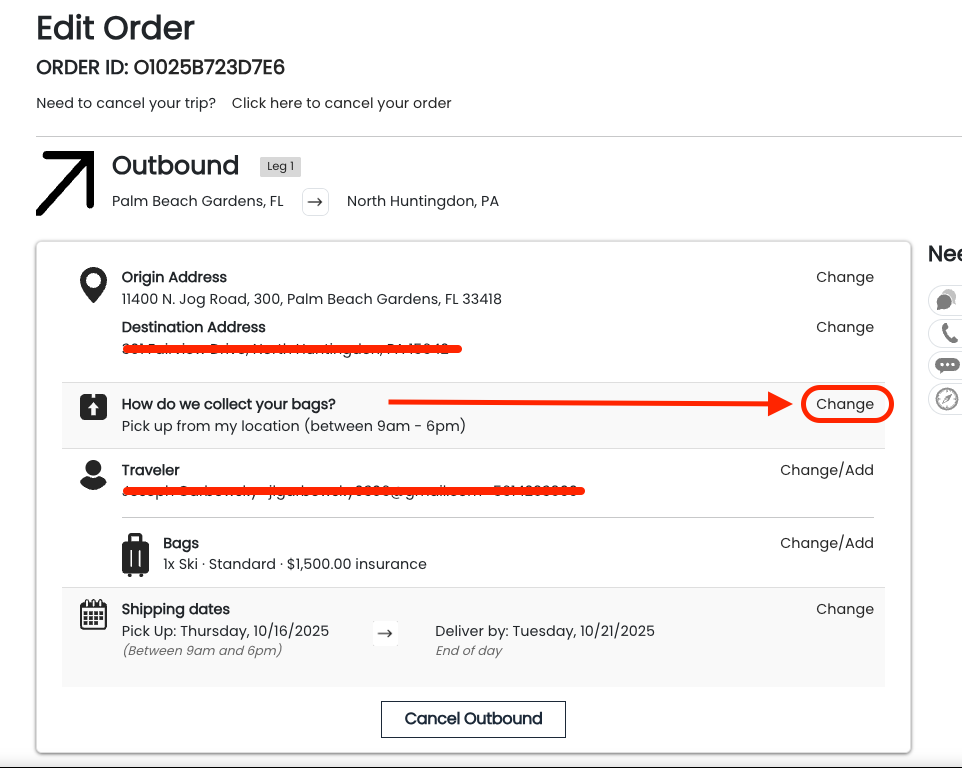Click the Shipping dates label
Viewport: 962px width, 769px height.
[x=175, y=609]
